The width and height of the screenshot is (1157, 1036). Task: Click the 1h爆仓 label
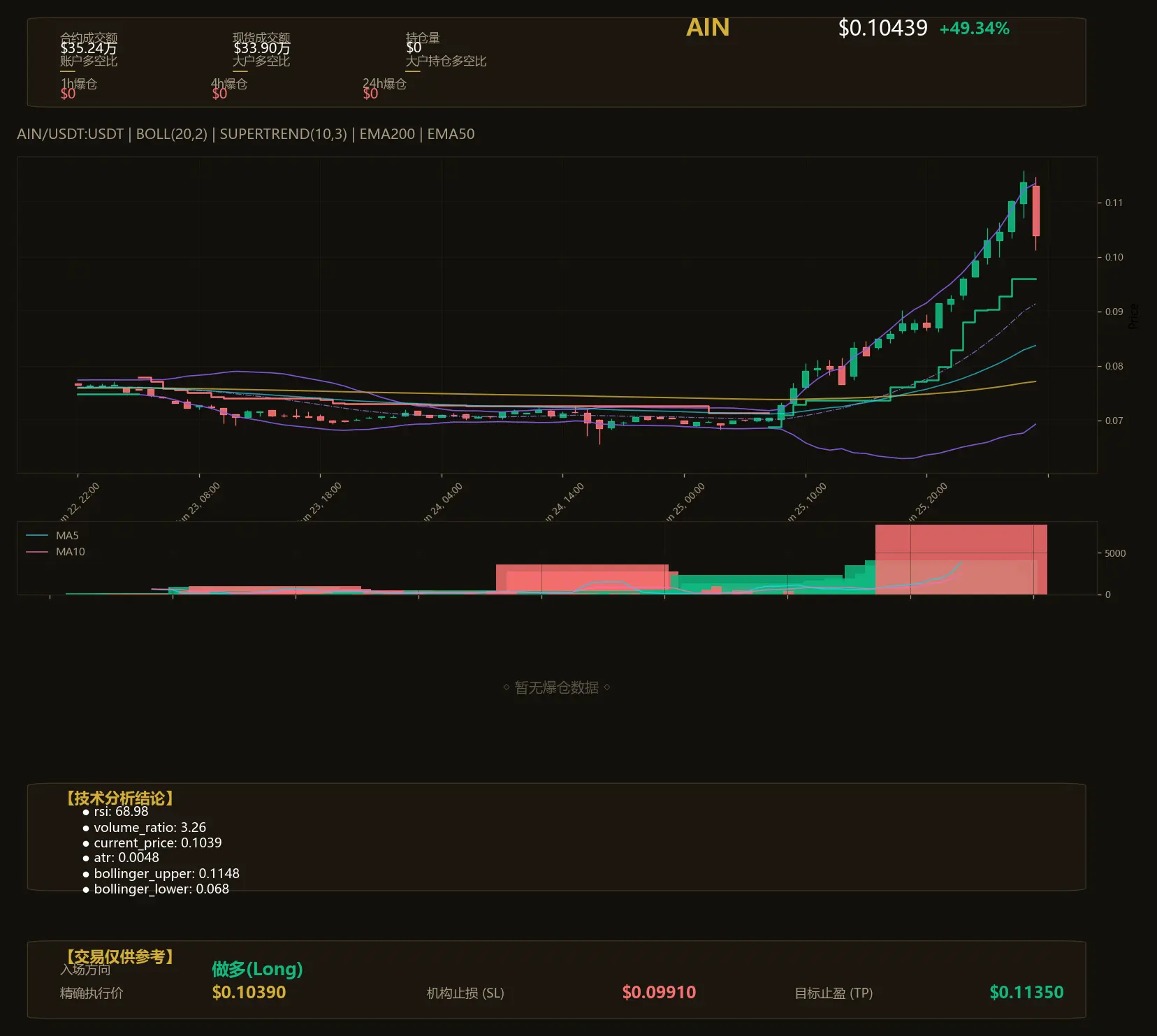[78, 83]
